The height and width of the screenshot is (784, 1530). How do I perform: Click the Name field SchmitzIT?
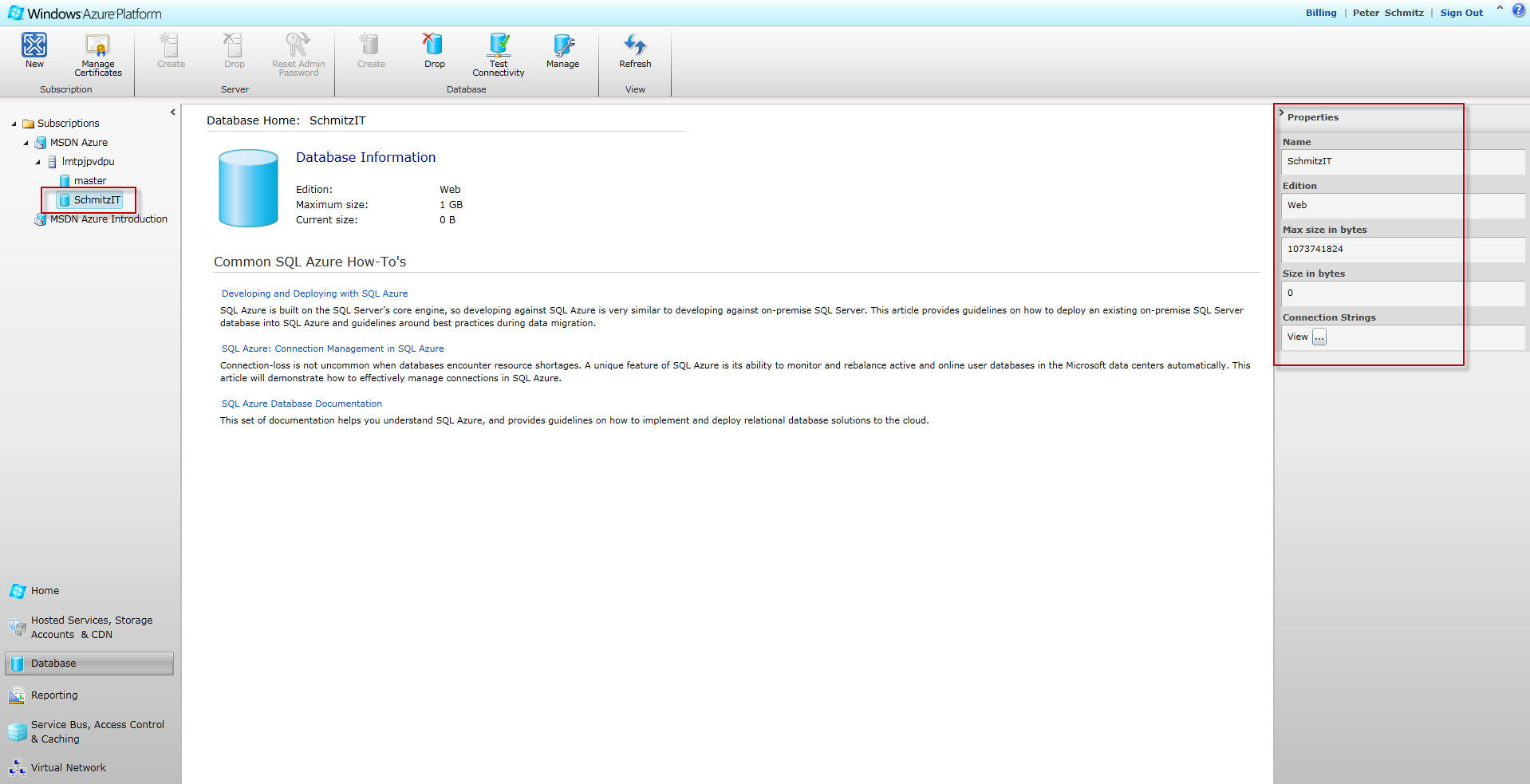(x=1403, y=162)
